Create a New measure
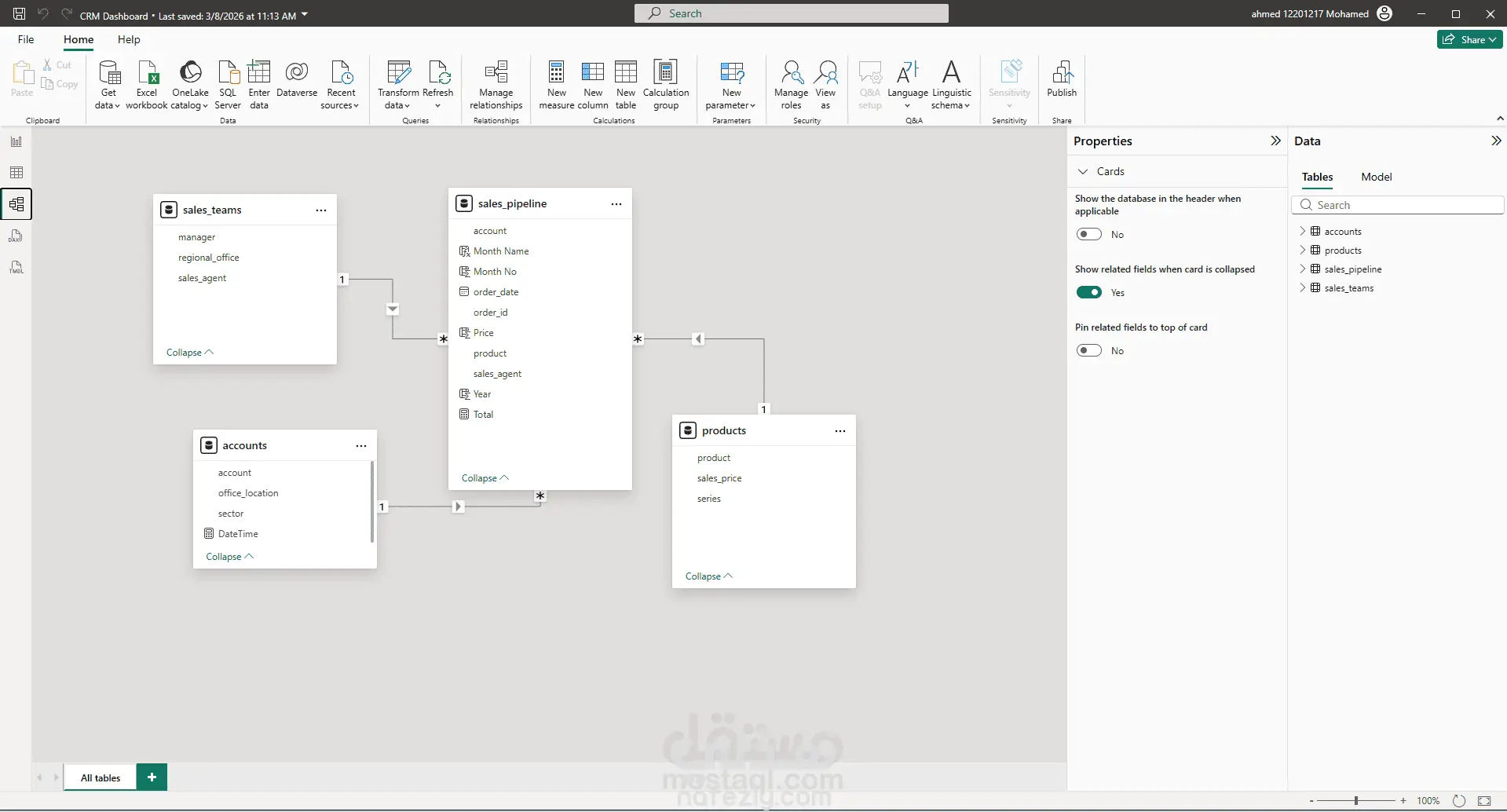 pyautogui.click(x=557, y=85)
